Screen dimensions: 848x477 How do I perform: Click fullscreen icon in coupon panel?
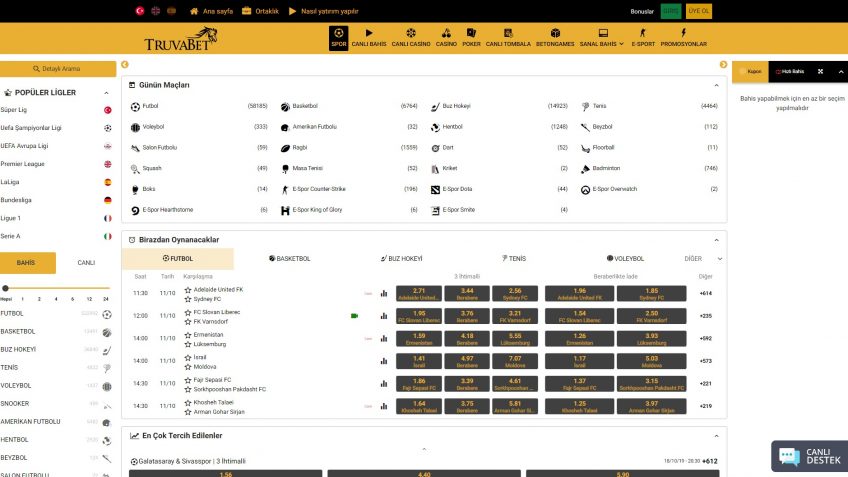coord(820,71)
